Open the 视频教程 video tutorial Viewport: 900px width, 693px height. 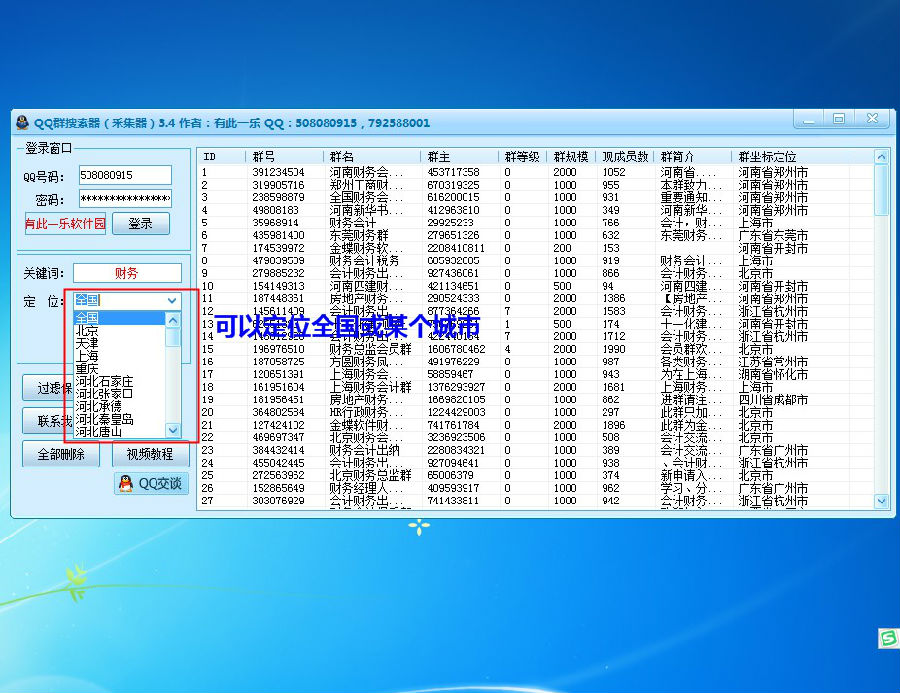coord(150,454)
